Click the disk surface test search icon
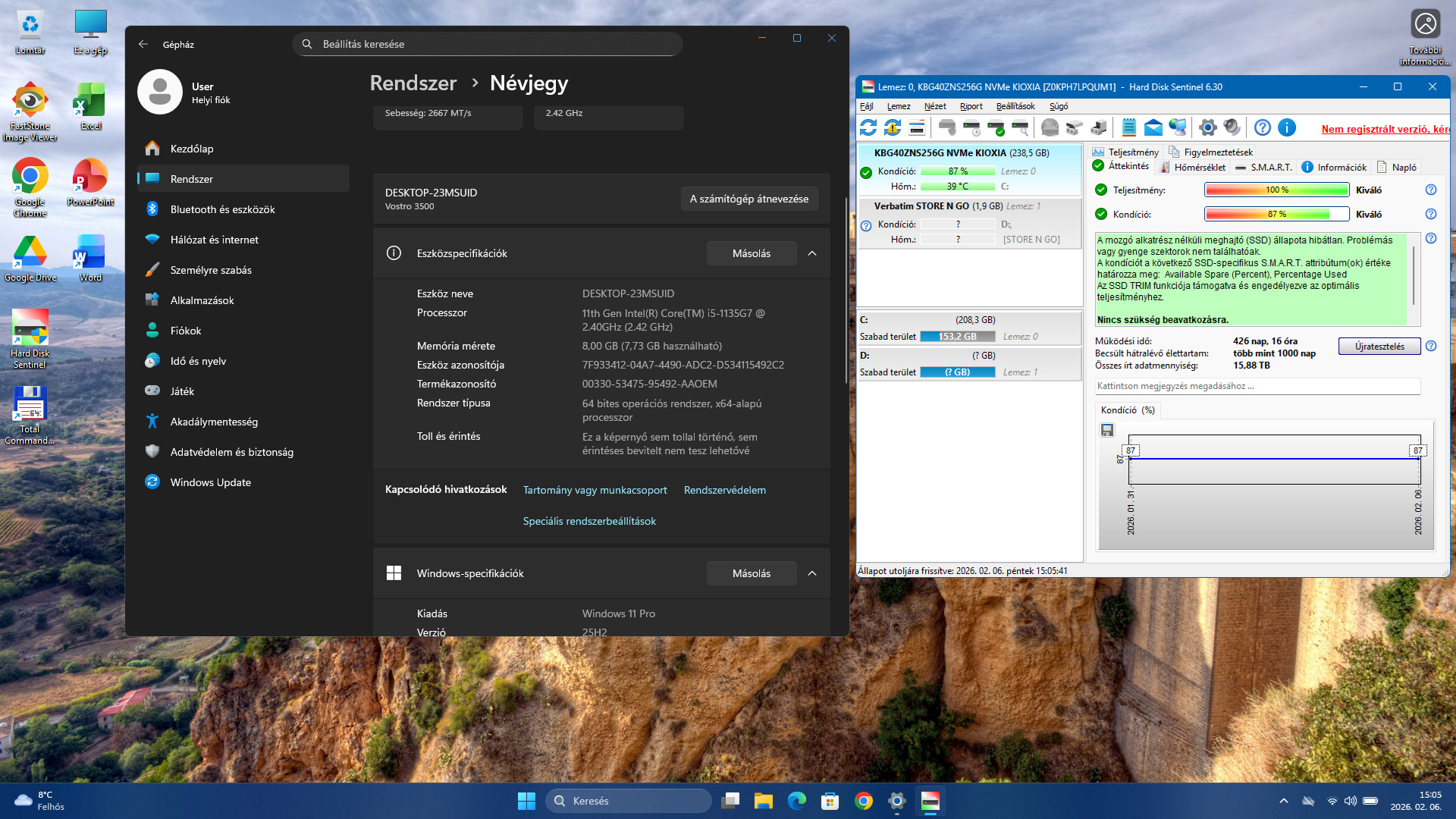 tap(1021, 127)
